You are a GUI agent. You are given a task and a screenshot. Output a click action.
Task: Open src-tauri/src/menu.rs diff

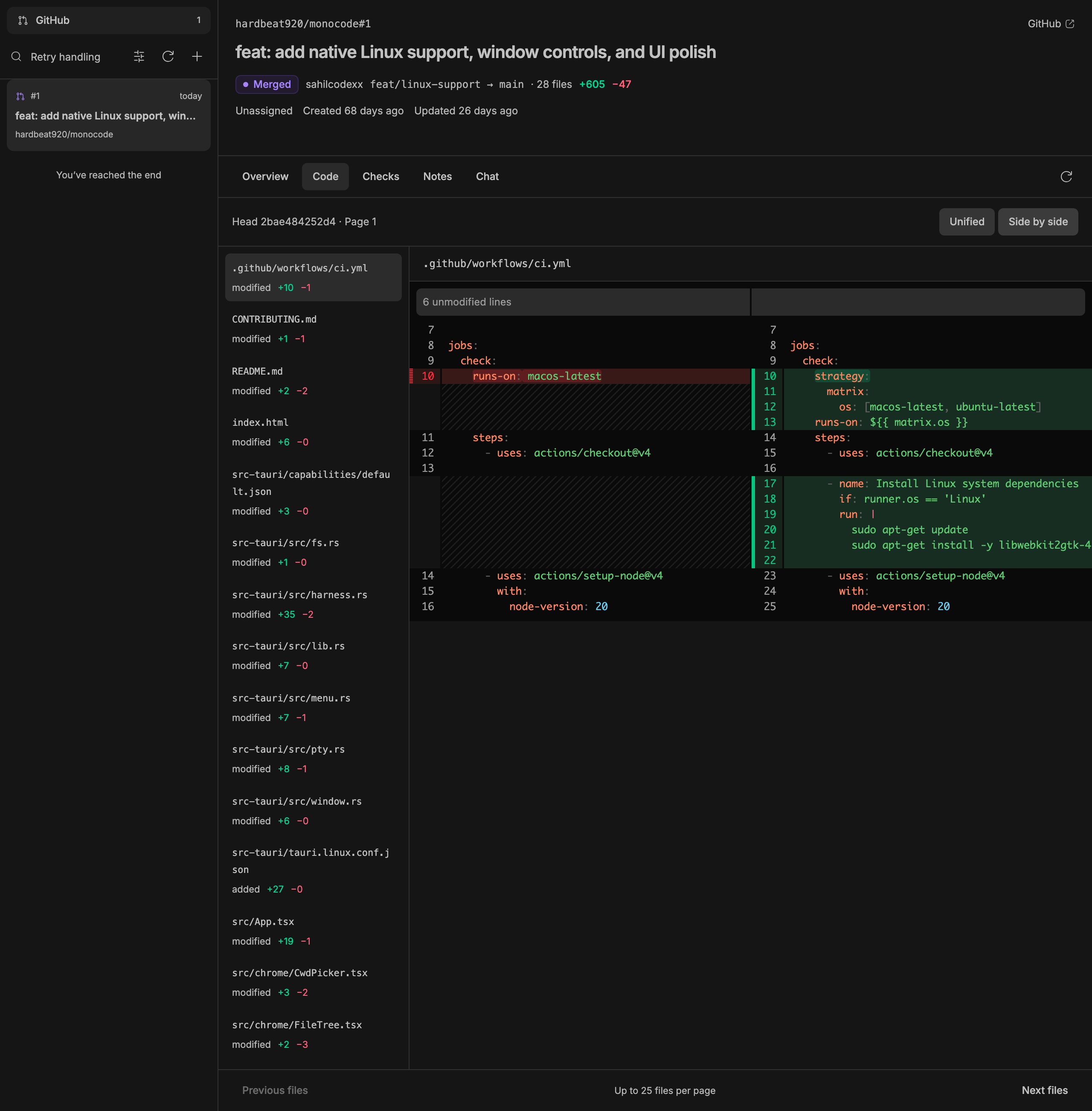[x=313, y=708]
